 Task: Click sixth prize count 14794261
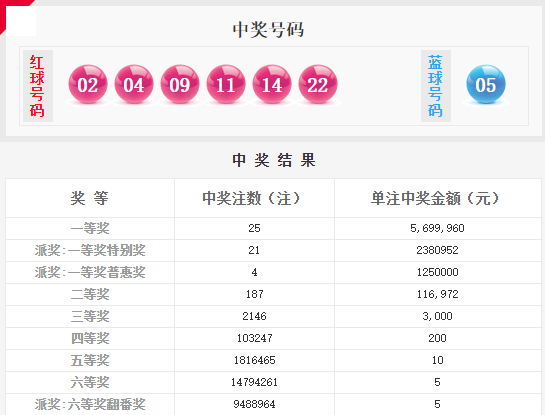pyautogui.click(x=254, y=382)
